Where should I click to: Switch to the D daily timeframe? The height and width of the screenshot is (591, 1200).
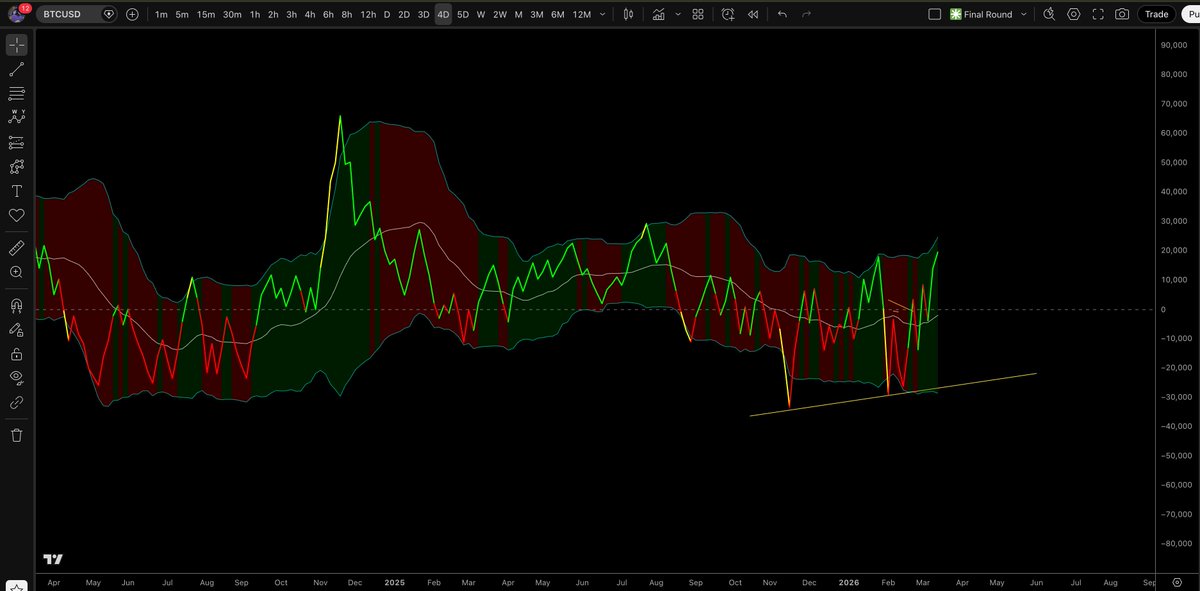(x=387, y=14)
